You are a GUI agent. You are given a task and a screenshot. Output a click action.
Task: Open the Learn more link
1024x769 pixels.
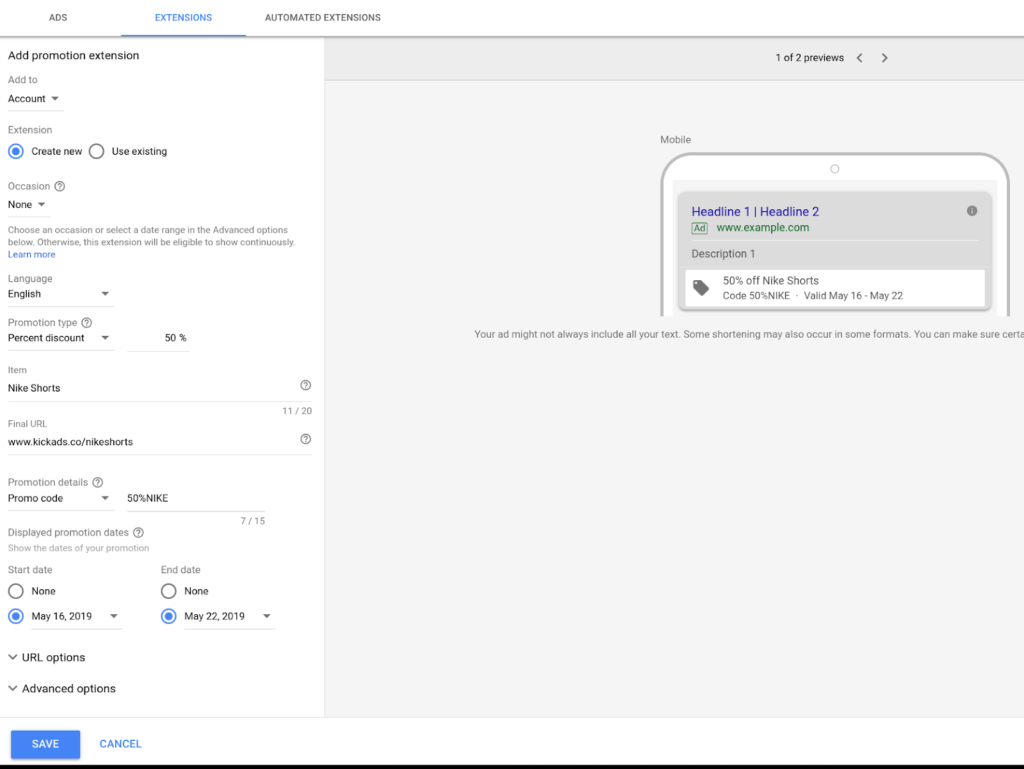[x=31, y=255]
